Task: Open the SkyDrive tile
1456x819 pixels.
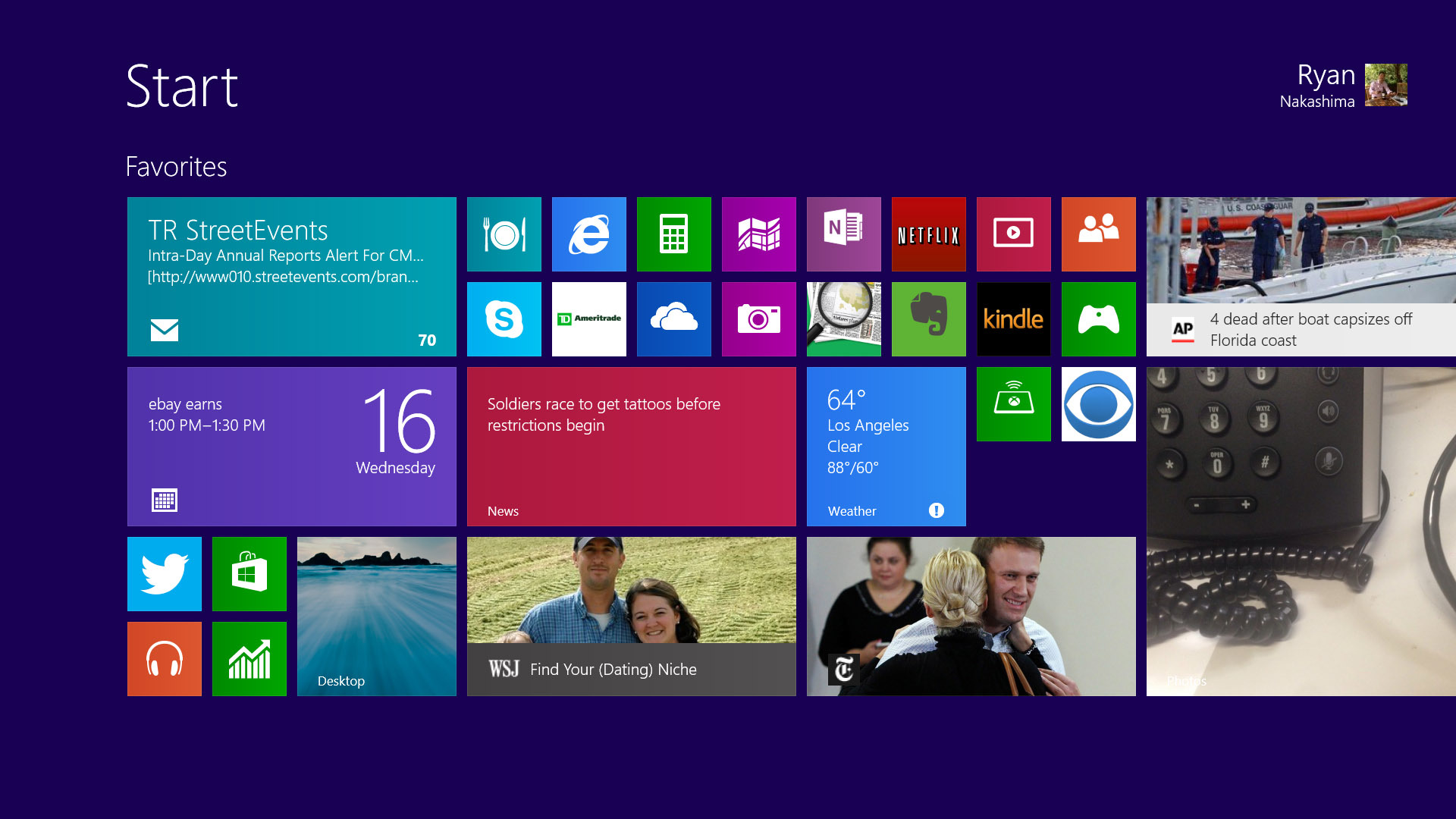Action: 673,318
